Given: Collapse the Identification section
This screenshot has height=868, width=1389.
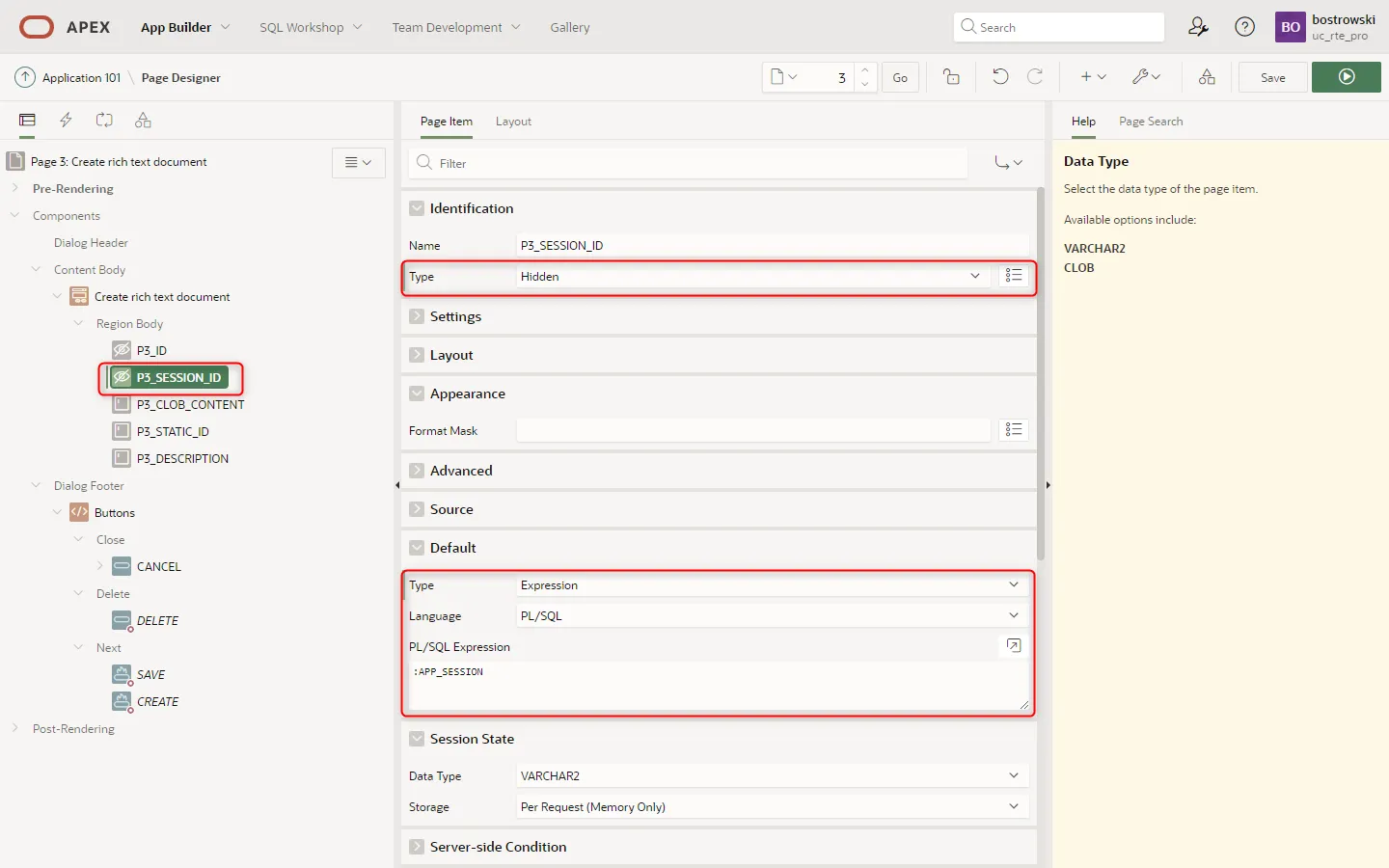Looking at the screenshot, I should click(x=417, y=208).
